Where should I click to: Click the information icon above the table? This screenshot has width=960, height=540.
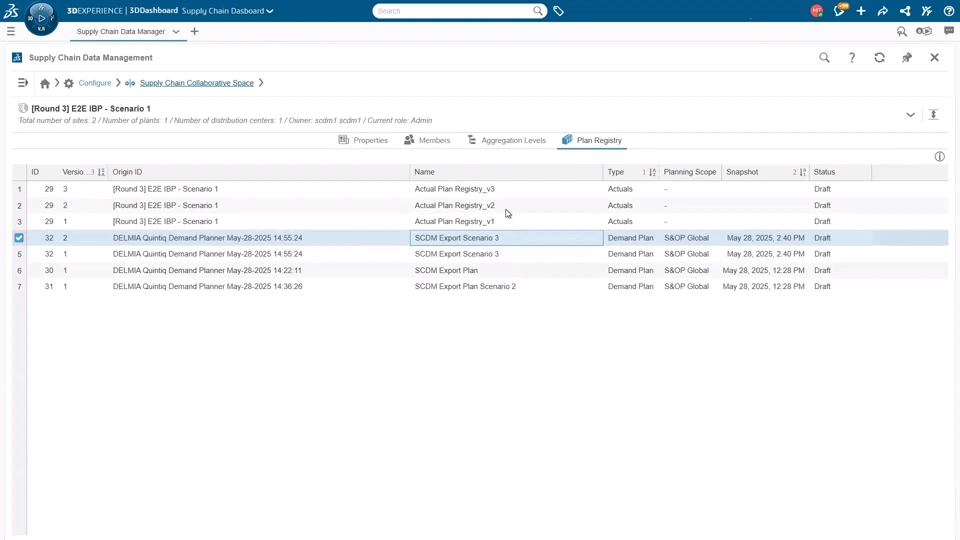pyautogui.click(x=939, y=157)
